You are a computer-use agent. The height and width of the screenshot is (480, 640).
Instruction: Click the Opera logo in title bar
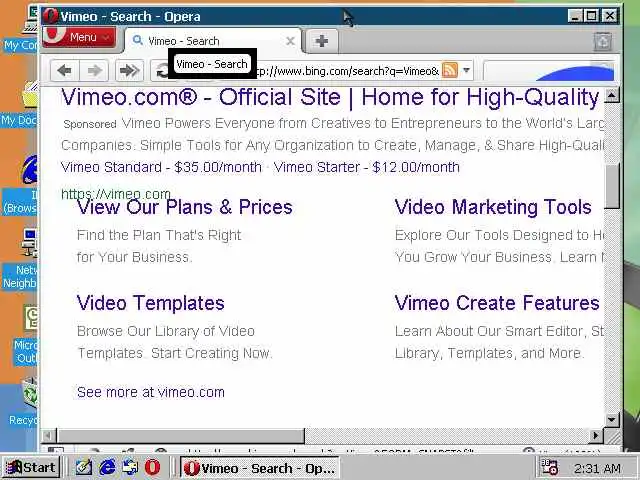pyautogui.click(x=51, y=16)
